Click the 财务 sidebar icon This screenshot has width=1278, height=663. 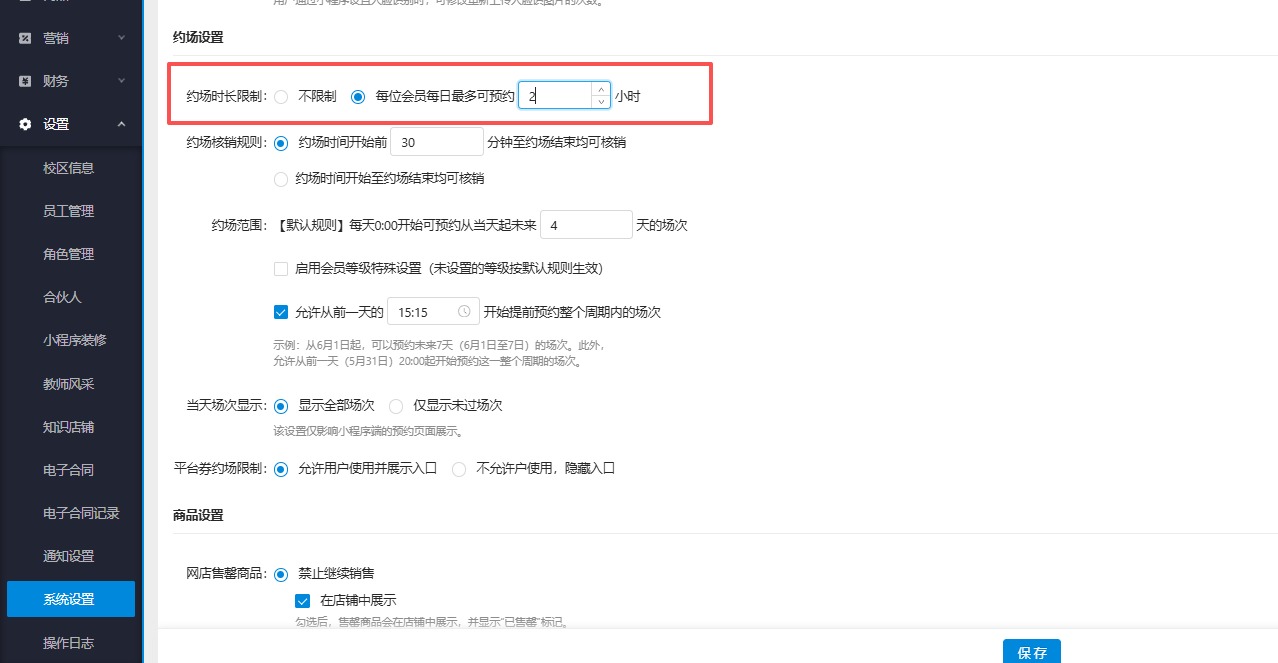coord(25,81)
